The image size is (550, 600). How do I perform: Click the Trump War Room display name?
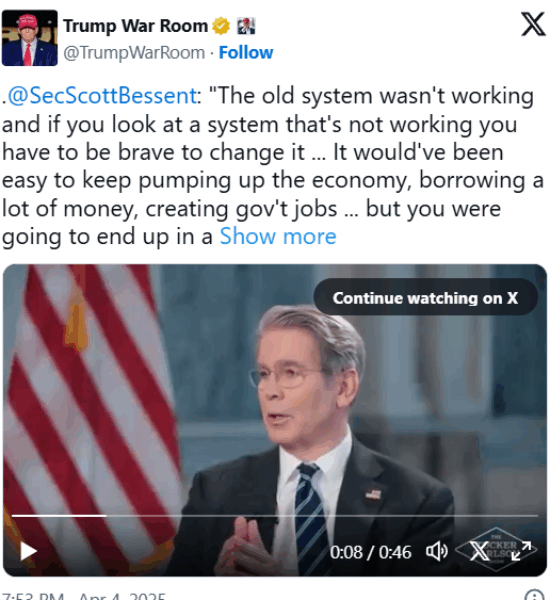point(135,26)
